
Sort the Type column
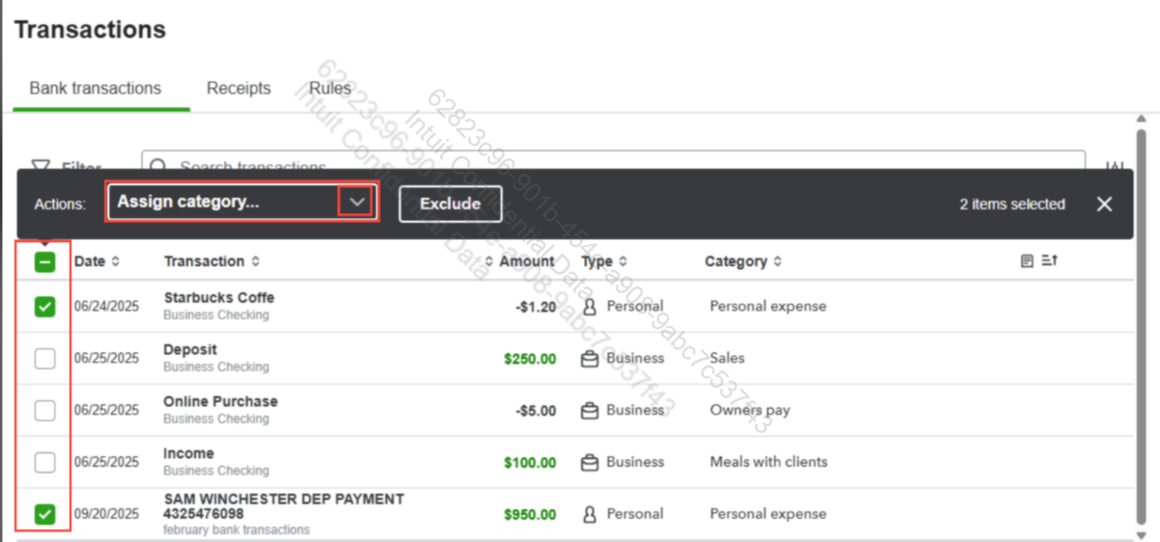[623, 262]
